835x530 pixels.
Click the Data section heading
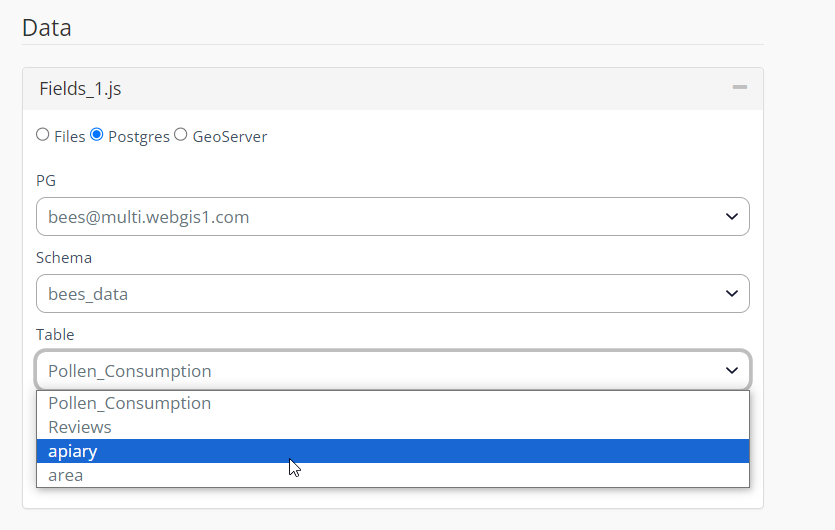(47, 27)
